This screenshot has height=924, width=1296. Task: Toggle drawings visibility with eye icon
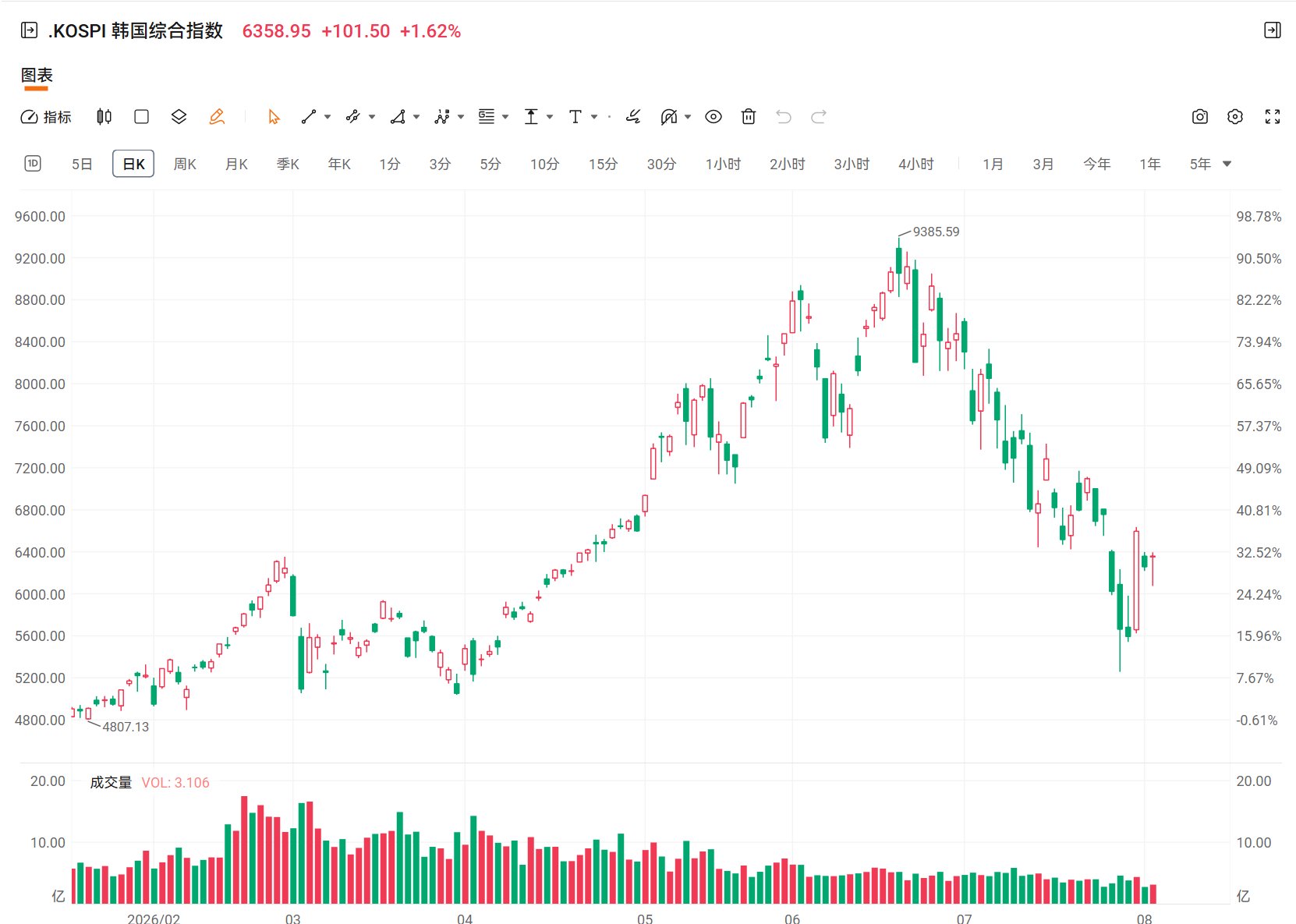(714, 117)
